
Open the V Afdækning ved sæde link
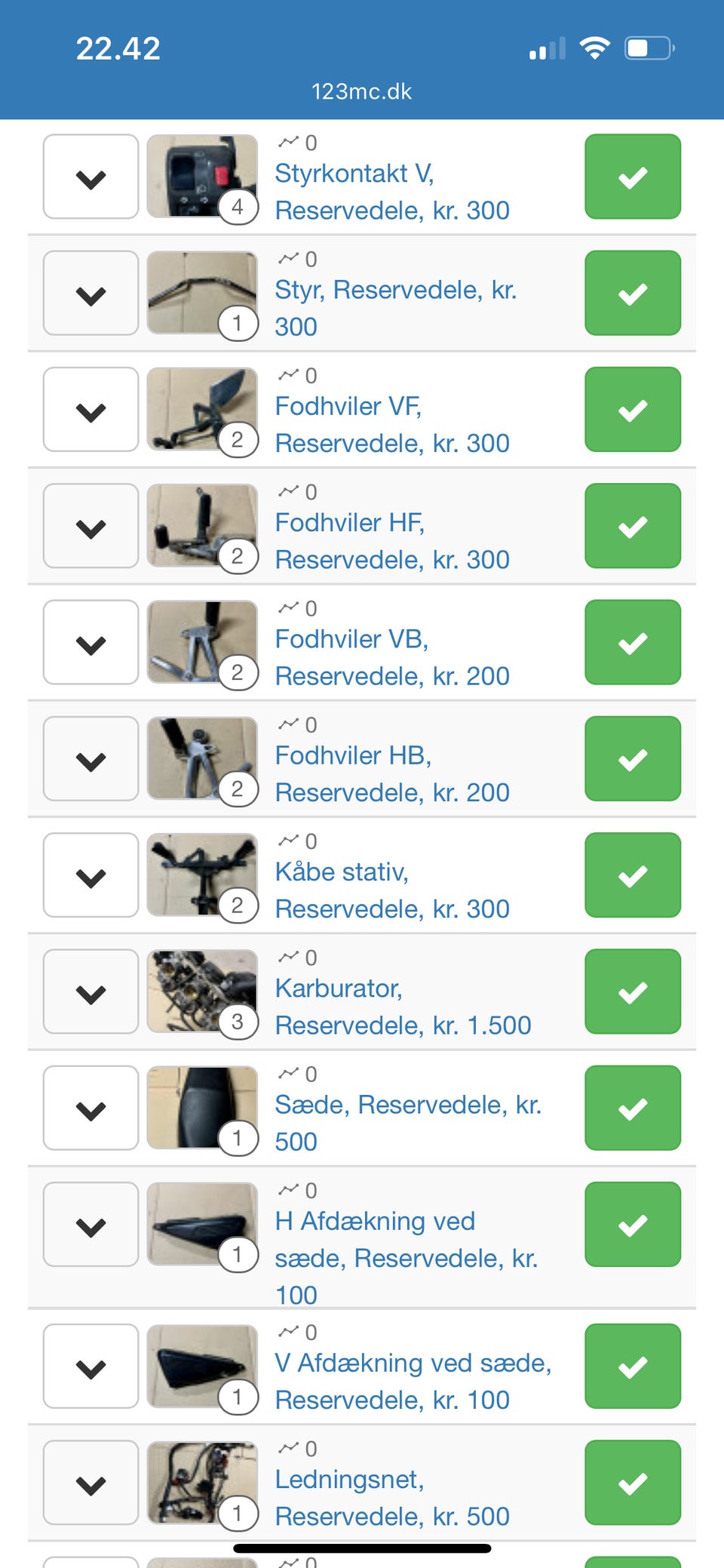point(413,1382)
